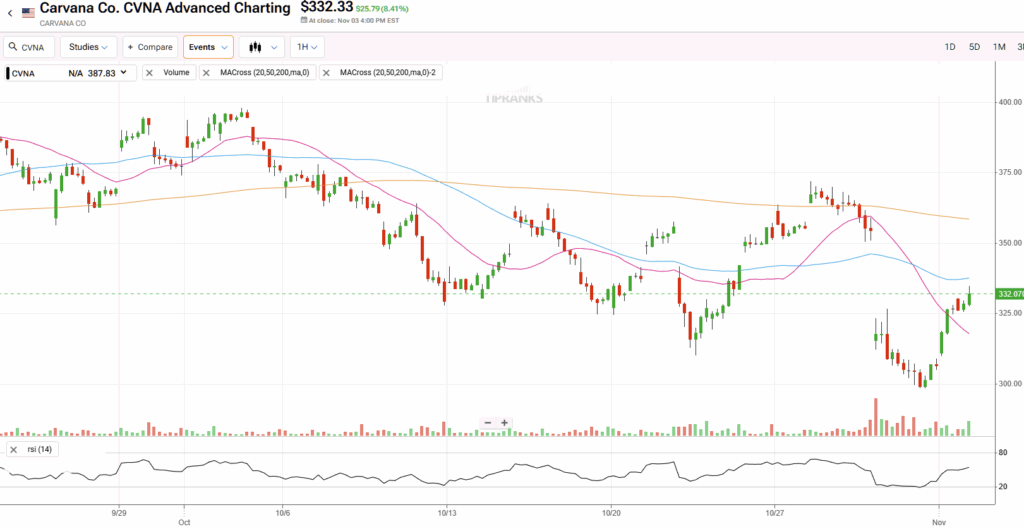Zoom in chart with plus icon
The height and width of the screenshot is (529, 1024).
click(505, 423)
